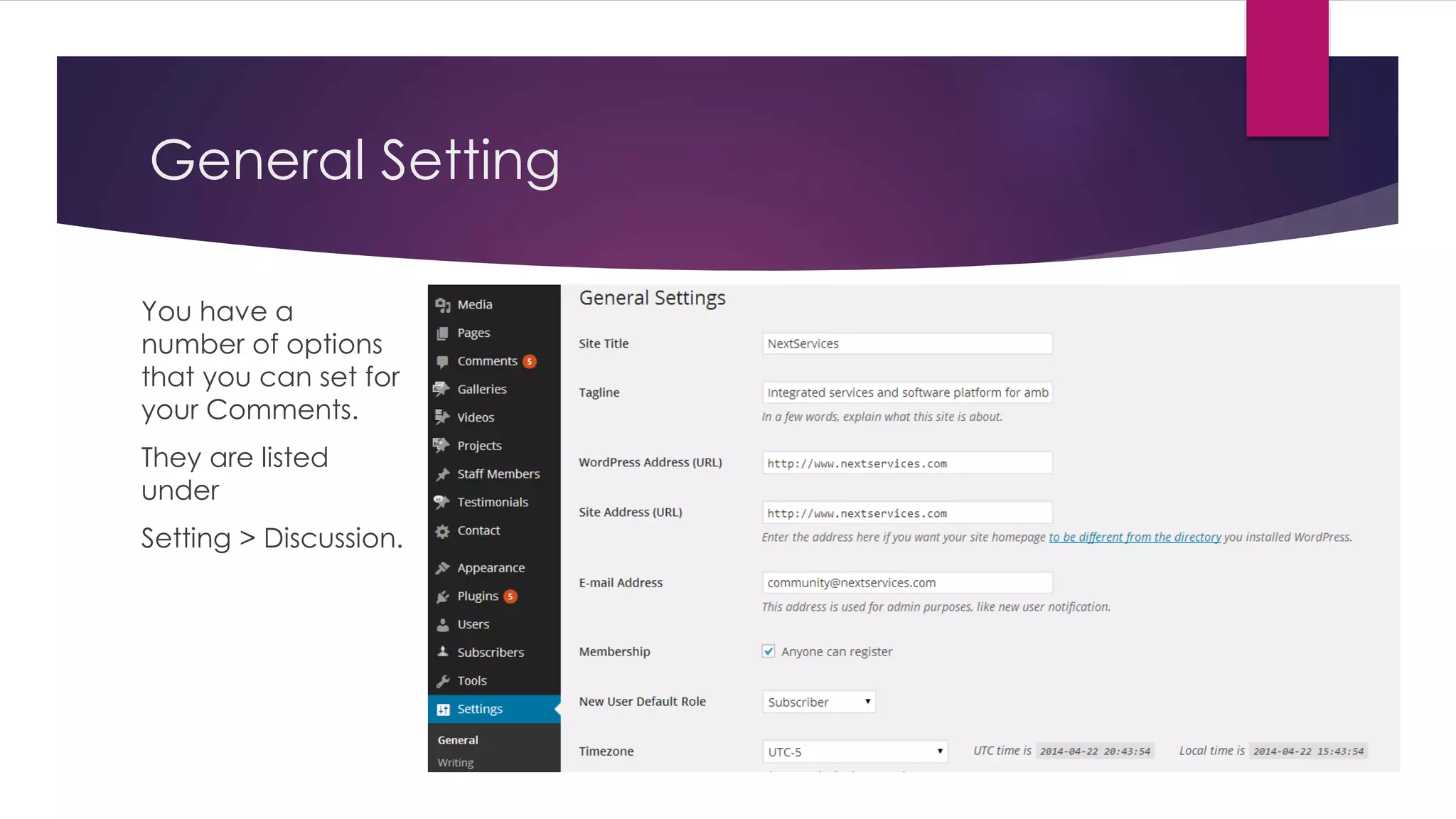Click the Staff Members pin icon
This screenshot has height=819, width=1456.
443,474
